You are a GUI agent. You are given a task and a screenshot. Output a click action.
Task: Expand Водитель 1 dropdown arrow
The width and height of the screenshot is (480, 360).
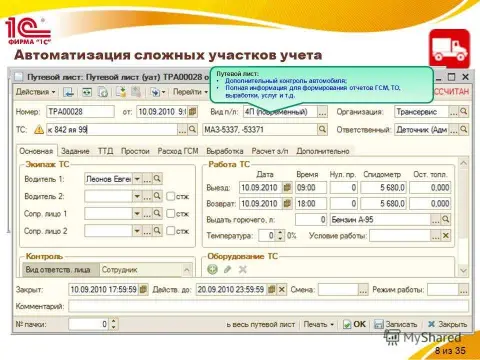coord(137,179)
